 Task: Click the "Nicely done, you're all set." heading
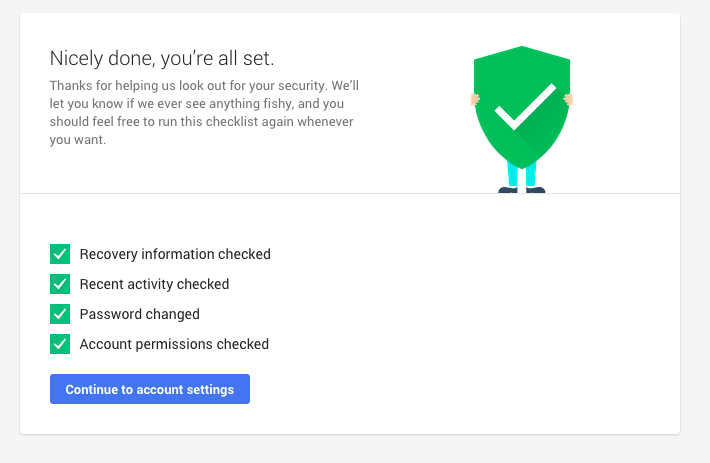pyautogui.click(x=161, y=57)
